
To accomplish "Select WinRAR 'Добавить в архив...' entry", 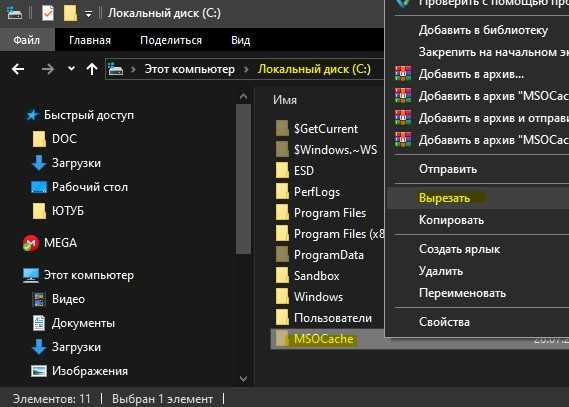I will [471, 74].
